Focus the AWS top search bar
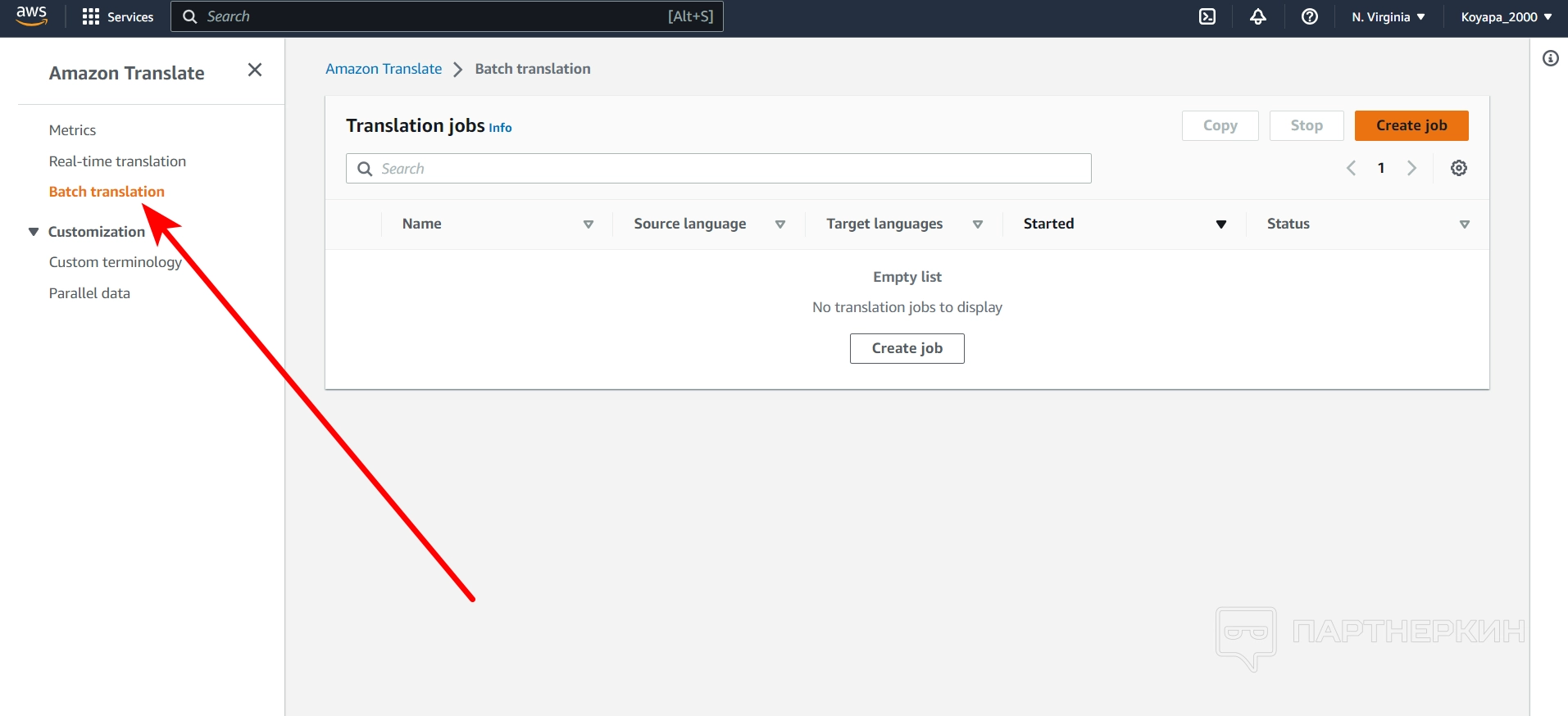The width and height of the screenshot is (1568, 716). (447, 16)
